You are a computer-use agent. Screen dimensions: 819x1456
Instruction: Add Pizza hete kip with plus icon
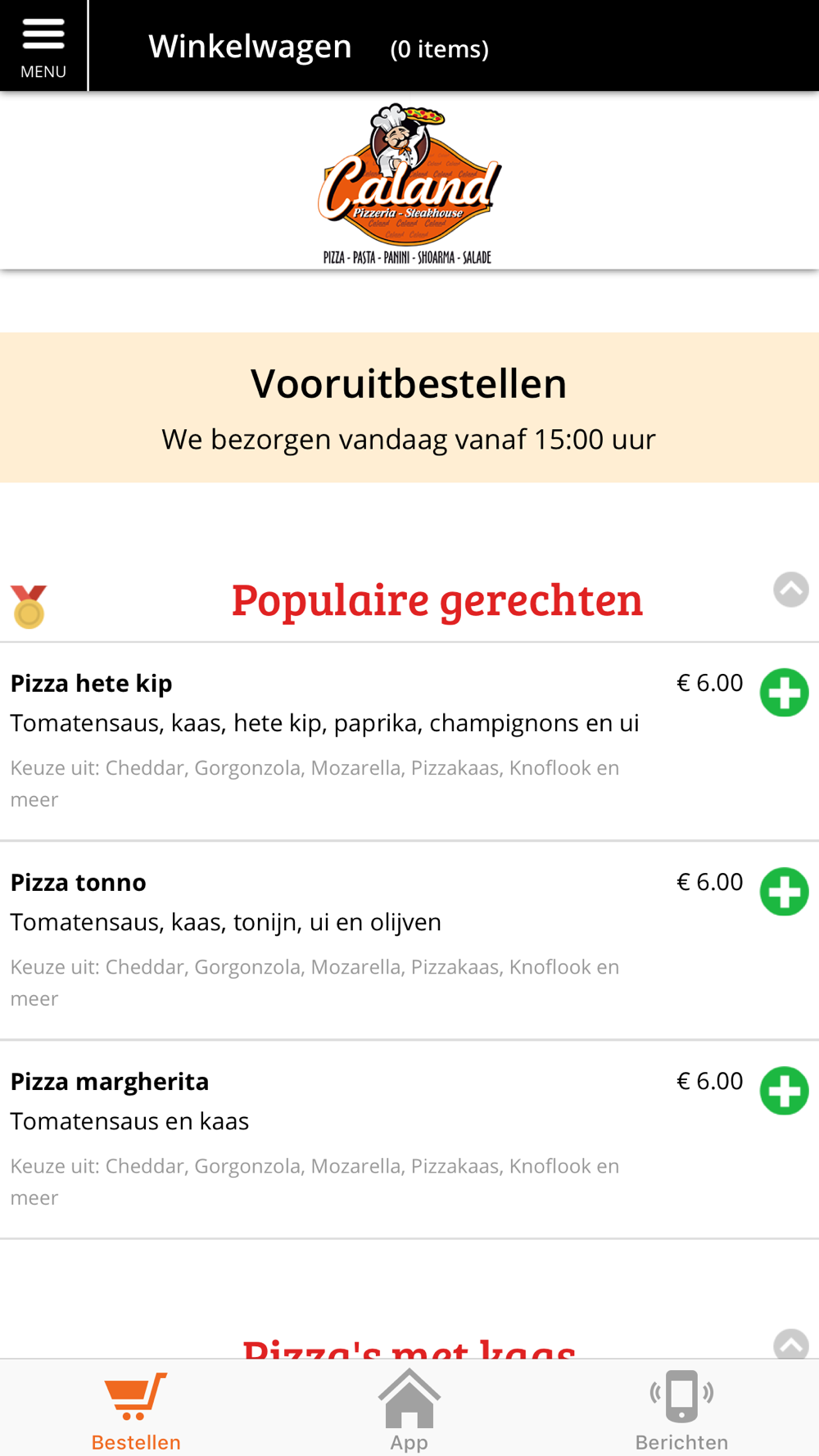(x=784, y=693)
